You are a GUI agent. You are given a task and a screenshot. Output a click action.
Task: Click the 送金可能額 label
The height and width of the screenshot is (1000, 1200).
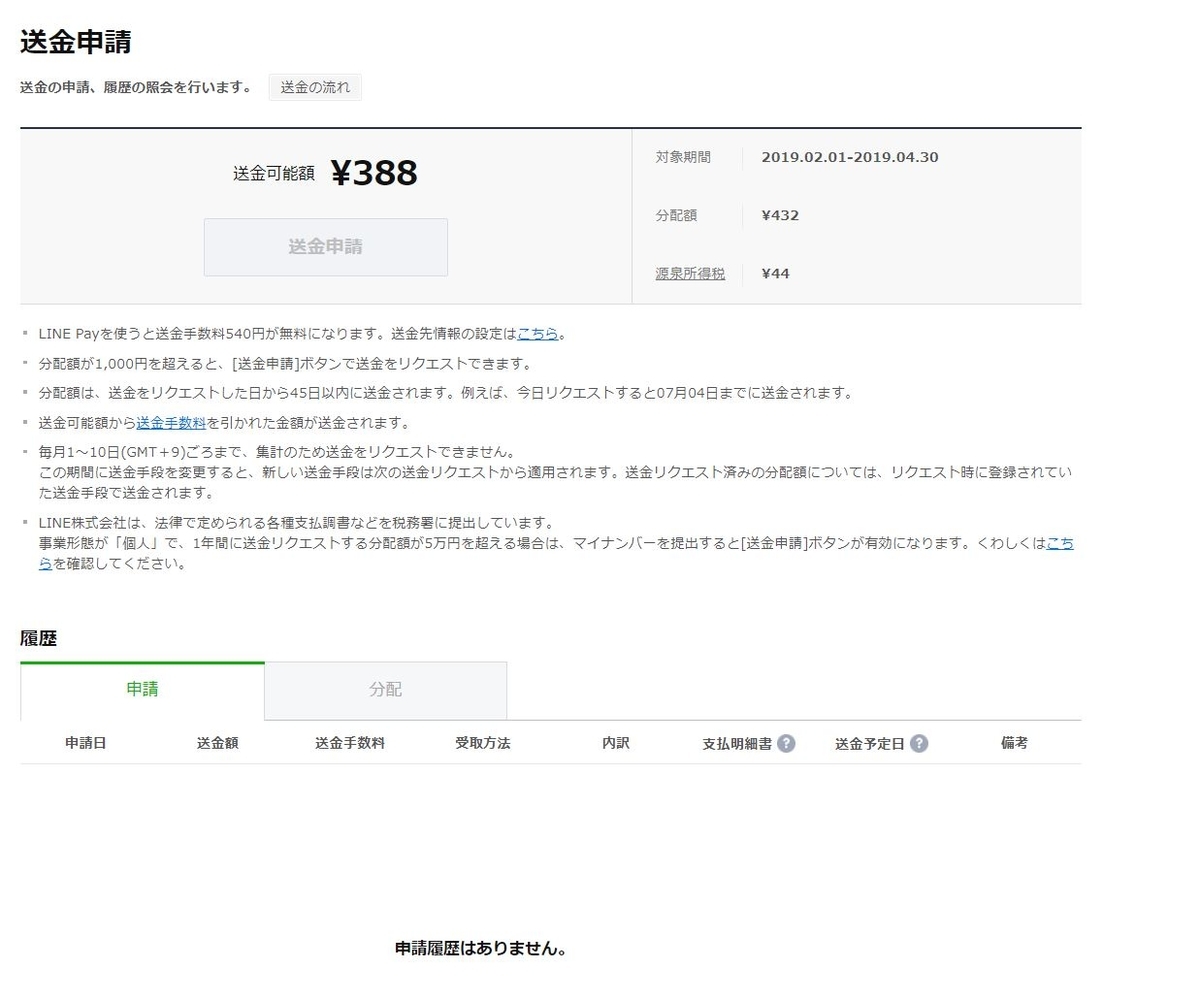point(274,173)
